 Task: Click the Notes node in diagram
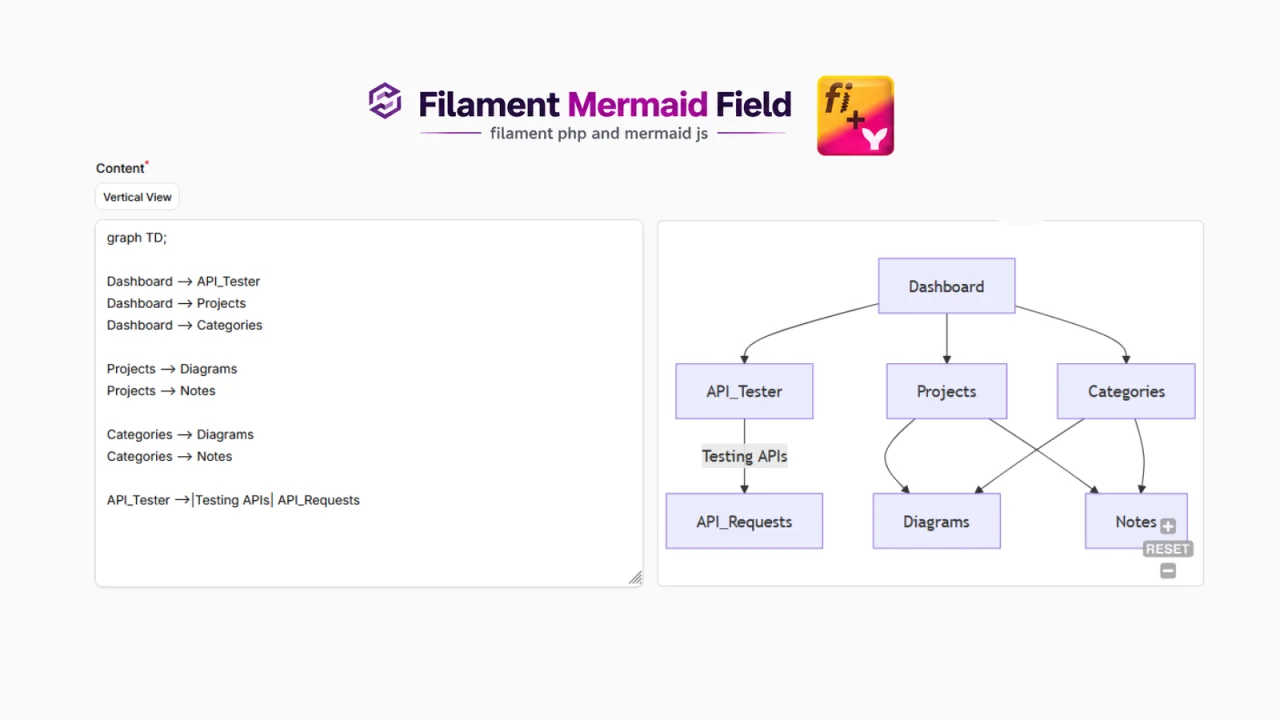click(1136, 521)
